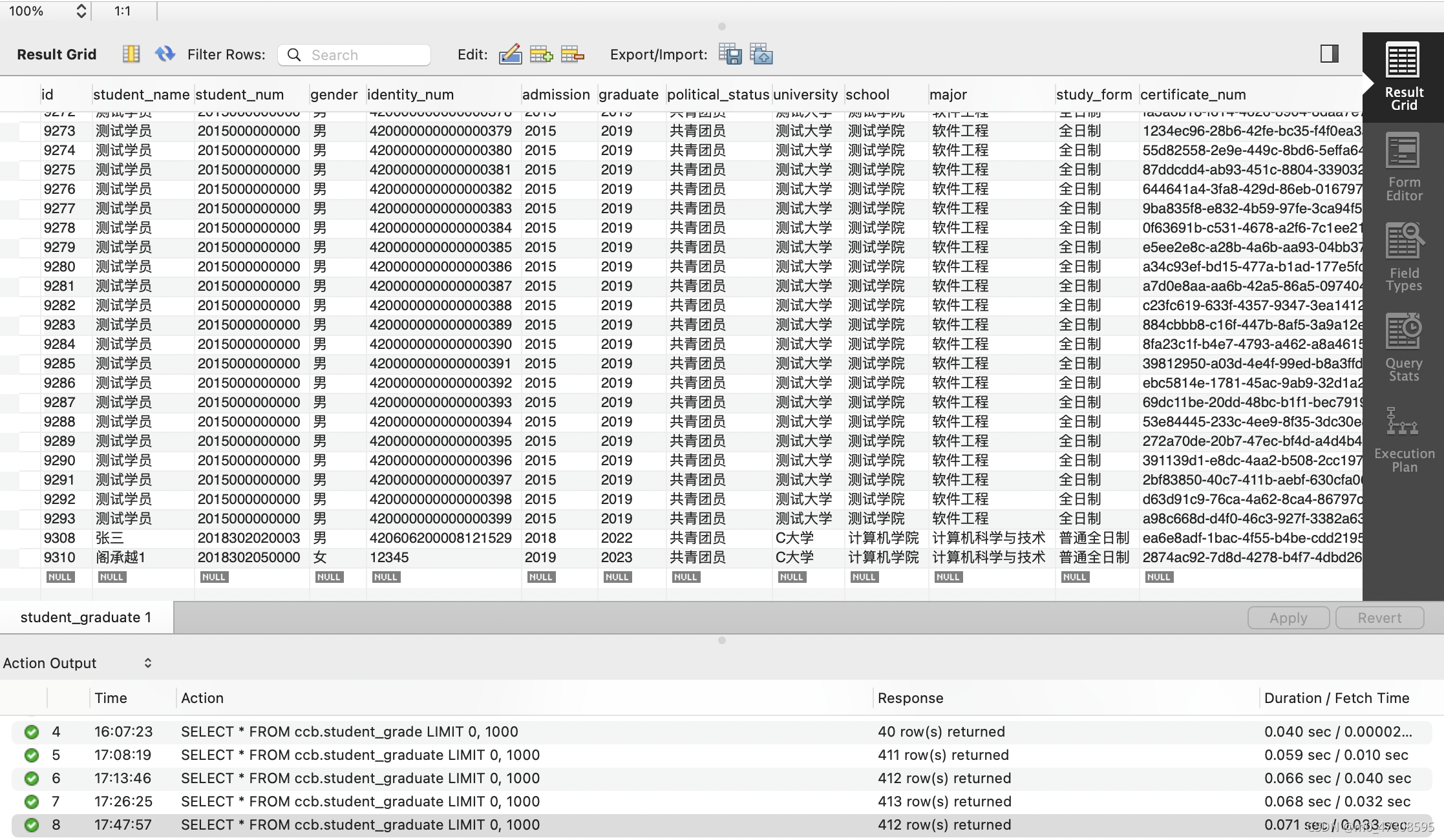This screenshot has width=1444, height=840.
Task: Select the student_graduate 1 result tab
Action: (86, 617)
